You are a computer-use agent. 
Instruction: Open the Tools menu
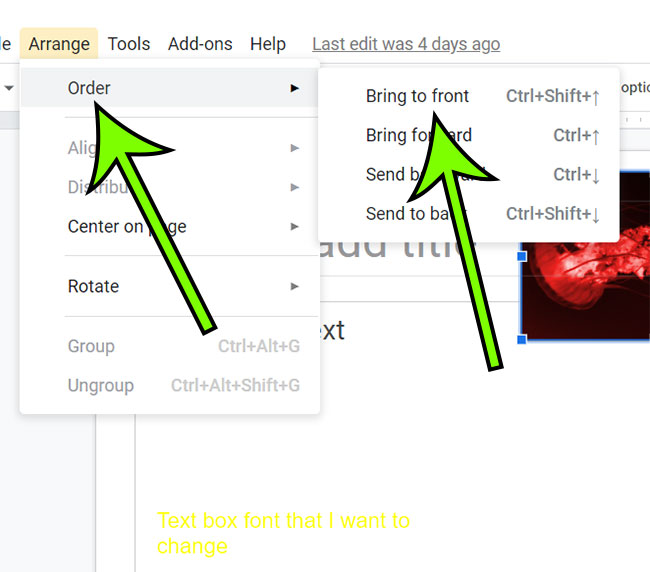click(129, 44)
